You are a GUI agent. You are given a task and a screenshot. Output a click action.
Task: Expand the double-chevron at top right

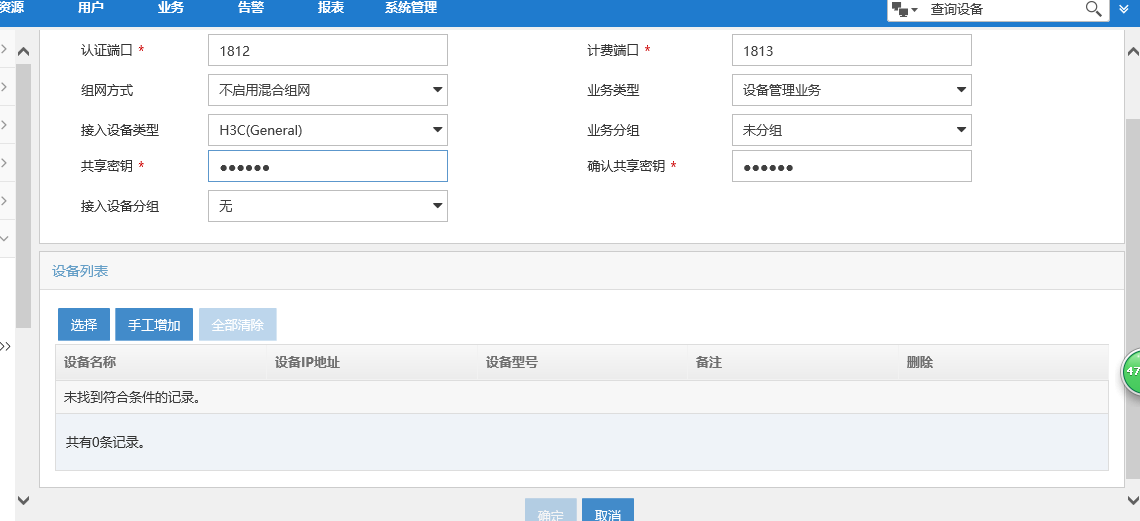[x=1124, y=9]
